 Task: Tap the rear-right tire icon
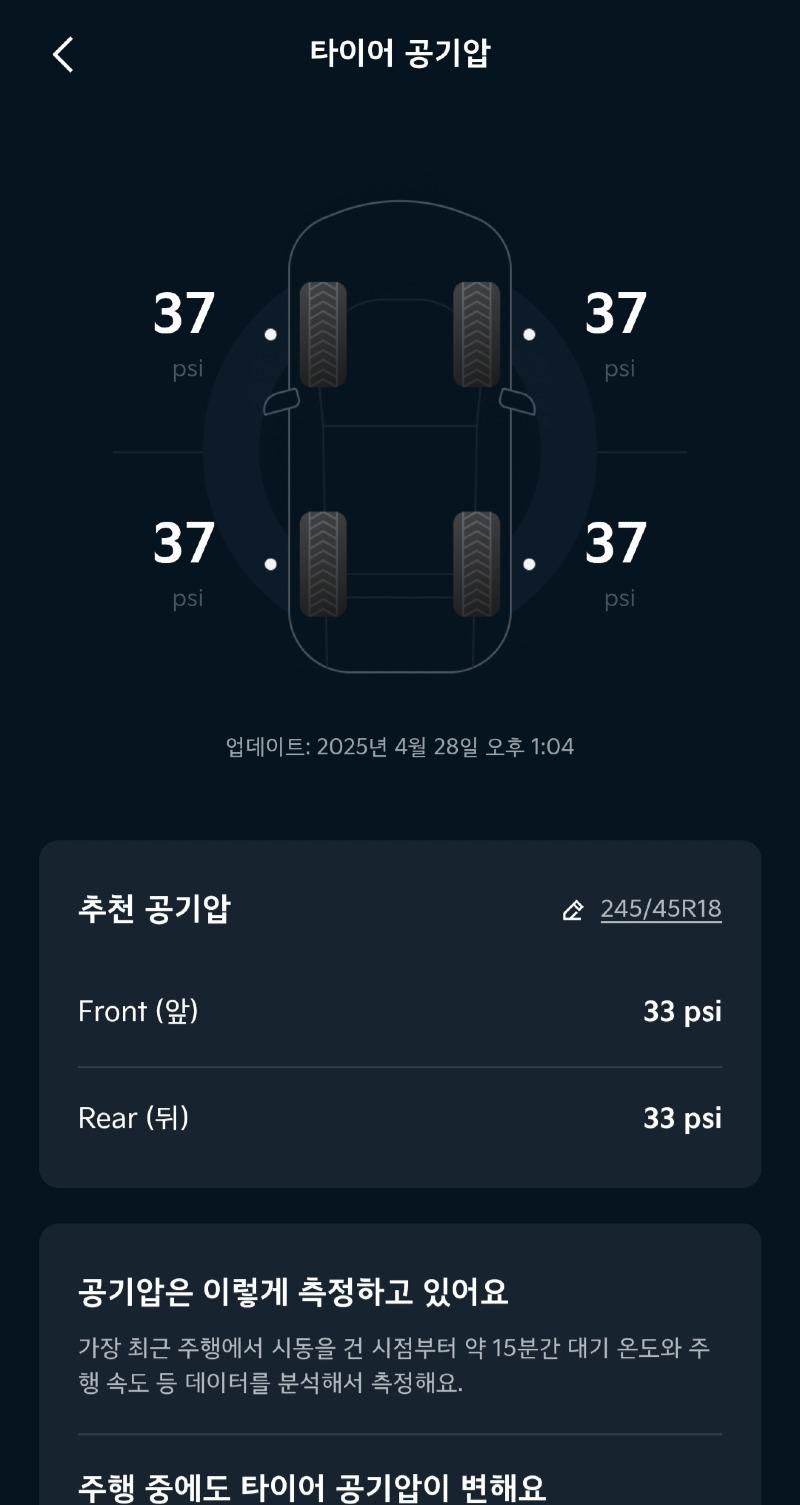pyautogui.click(x=477, y=564)
